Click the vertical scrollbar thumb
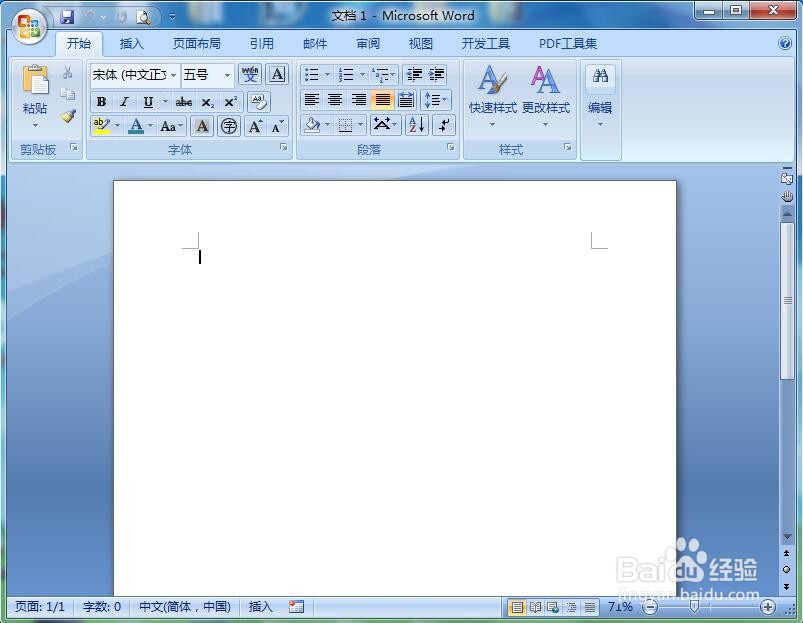Viewport: 803px width, 623px height. 787,300
